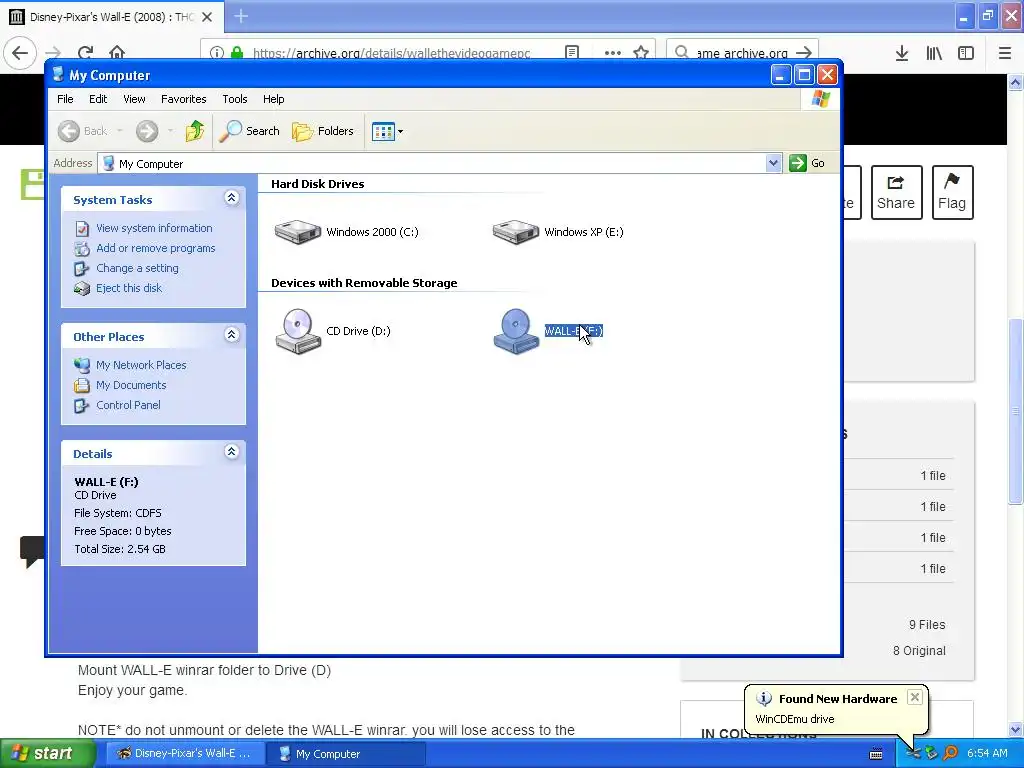Click the new hardware tray icon

pyautogui.click(x=913, y=754)
